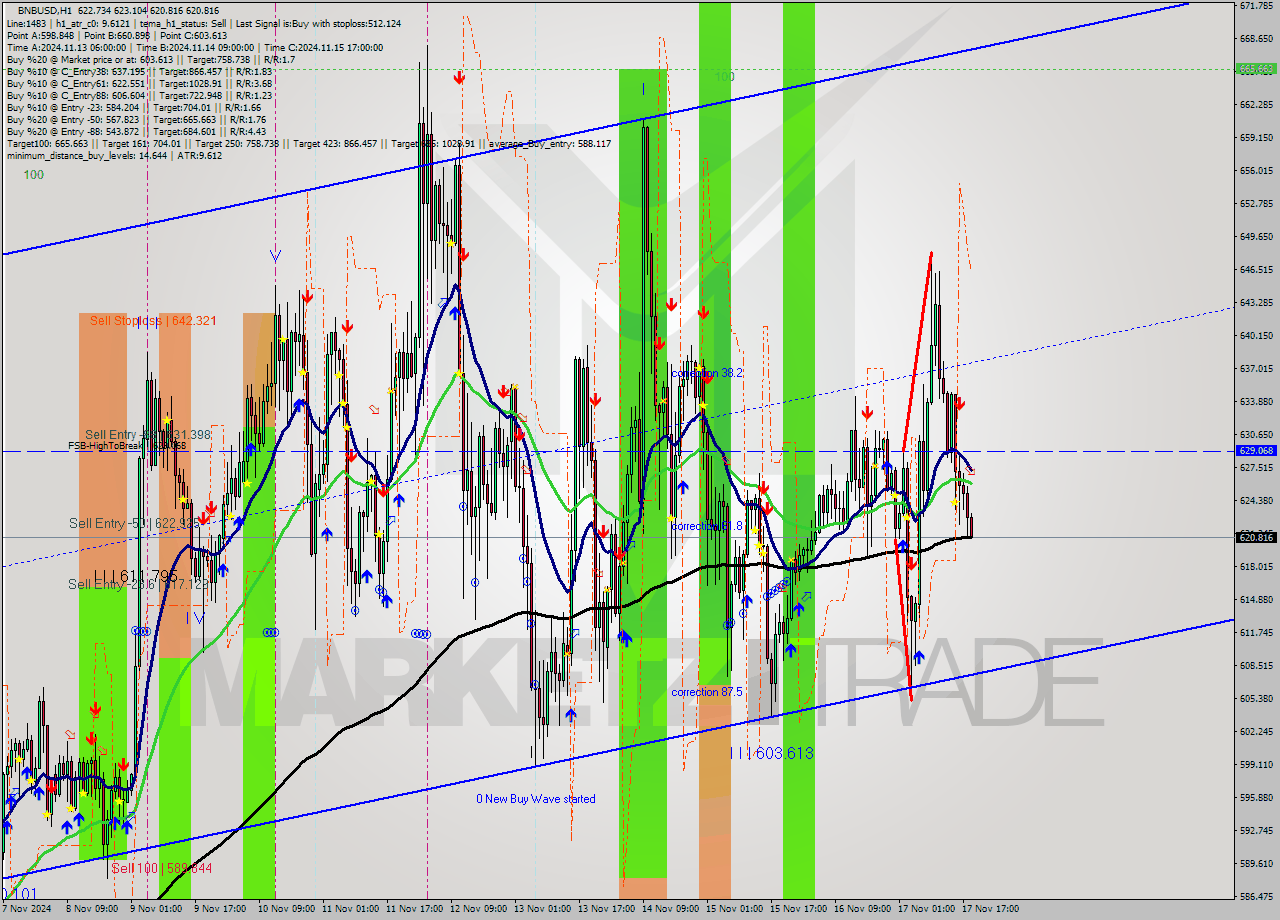Image resolution: width=1280 pixels, height=920 pixels.
Task: Select the '0 New Buy Wave started' annotation
Action: coord(536,799)
